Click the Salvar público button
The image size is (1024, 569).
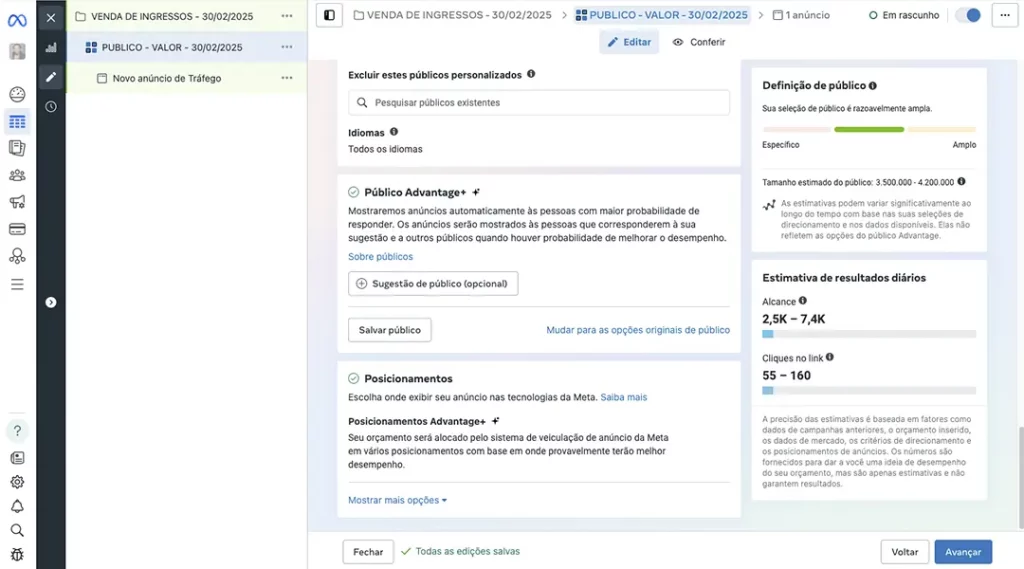[x=390, y=330]
